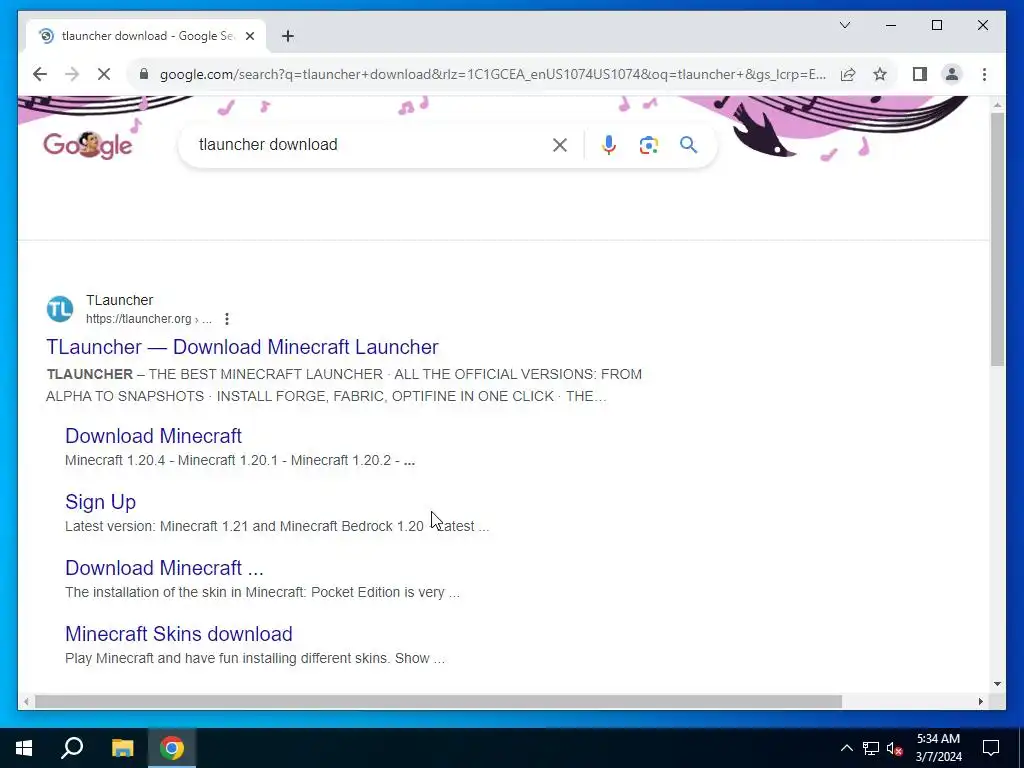Click the scroll right arrow
This screenshot has height=768, width=1024.
980,701
